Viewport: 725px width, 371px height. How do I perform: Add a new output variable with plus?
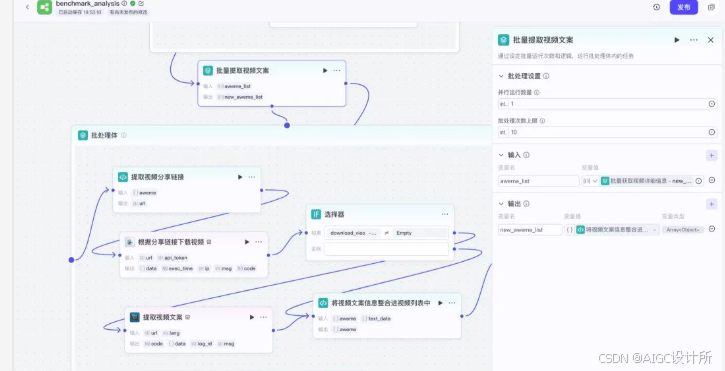pos(712,204)
